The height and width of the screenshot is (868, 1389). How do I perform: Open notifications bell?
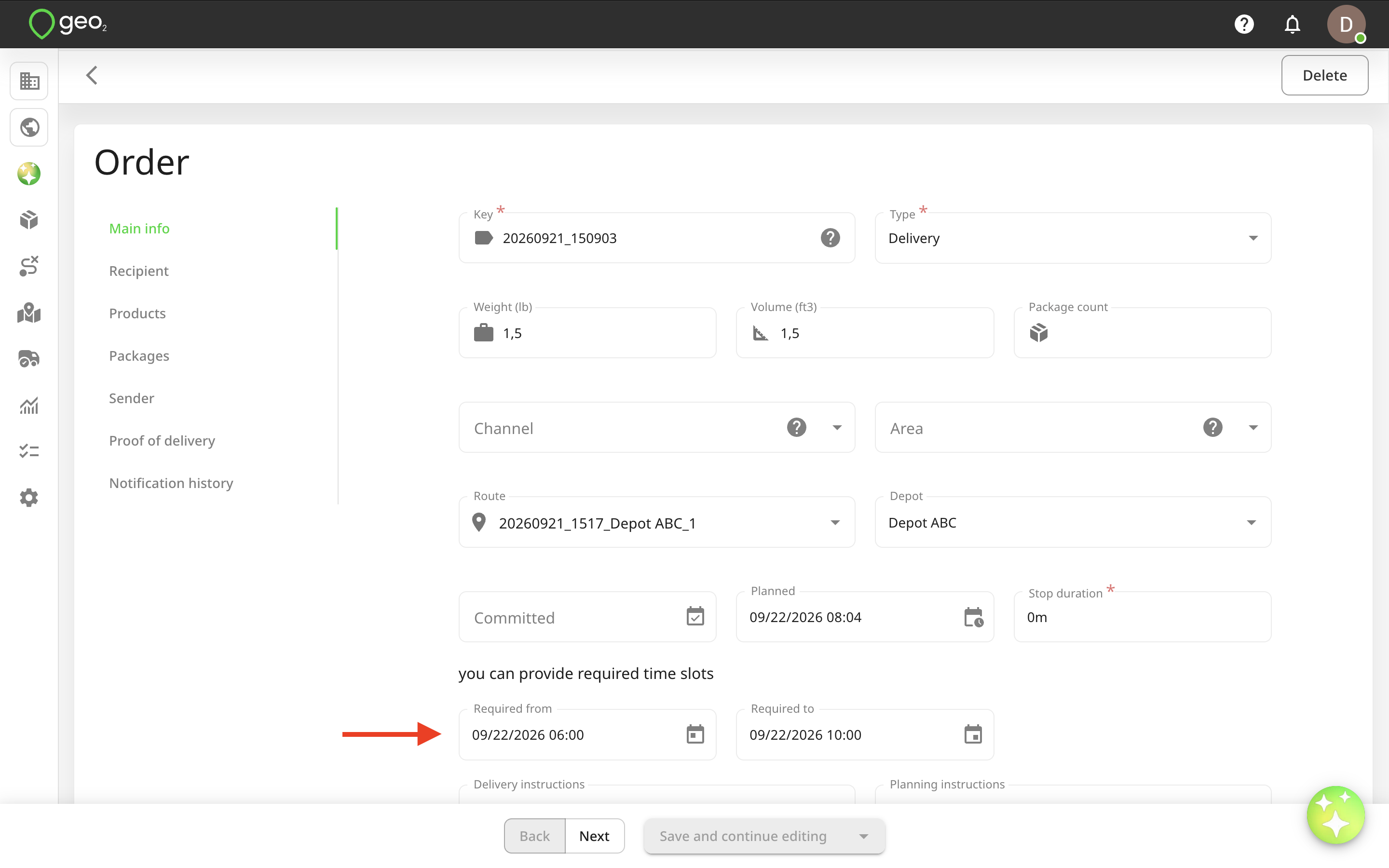point(1292,24)
